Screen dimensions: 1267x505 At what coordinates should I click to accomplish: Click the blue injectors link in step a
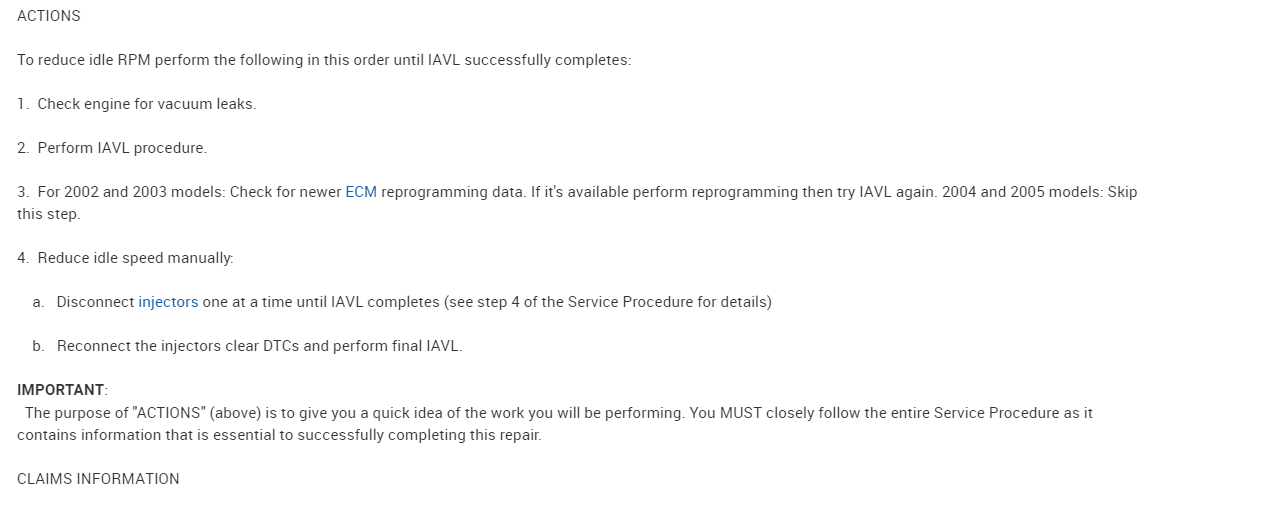(x=168, y=302)
